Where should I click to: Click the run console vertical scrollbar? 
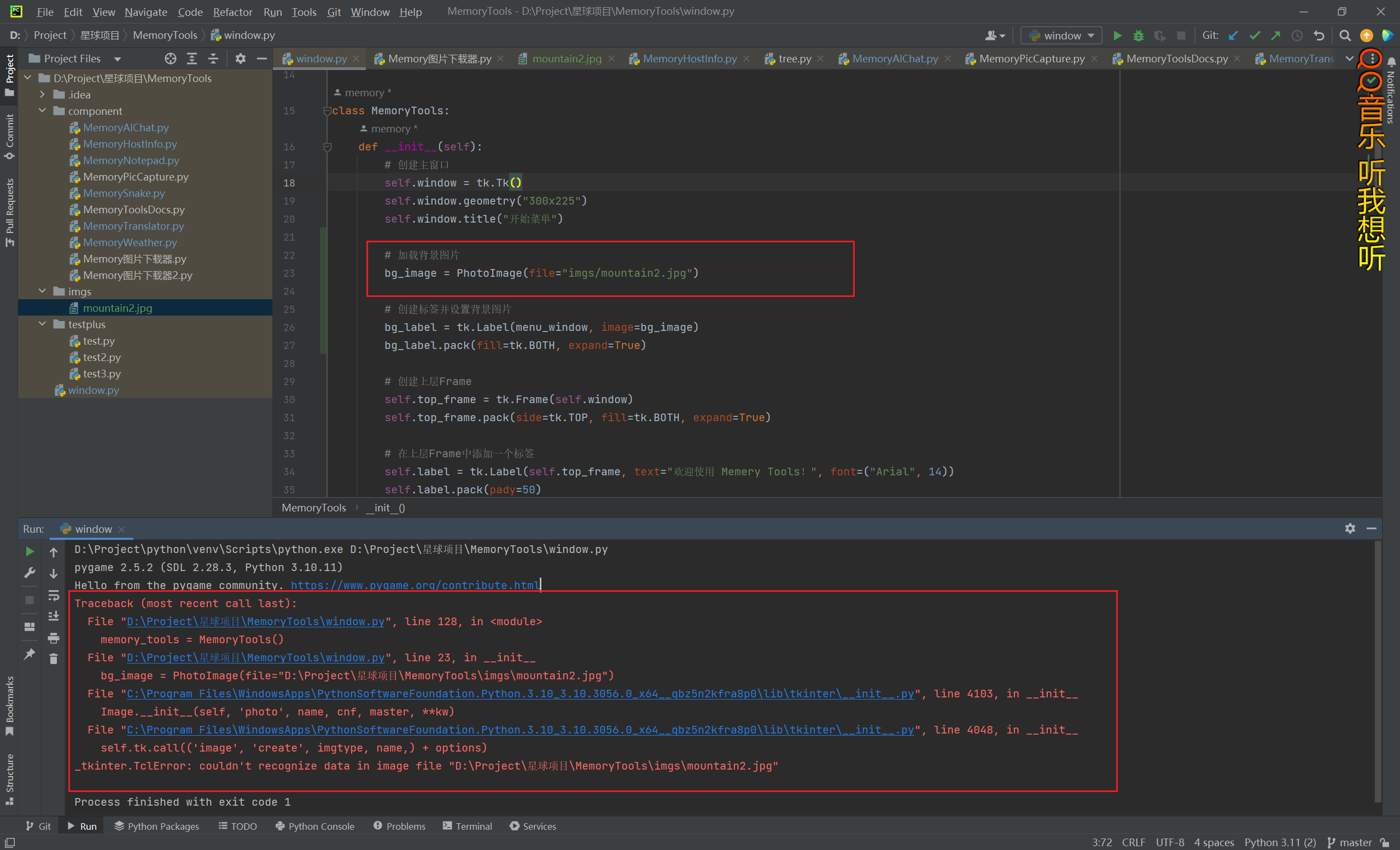pos(1377,671)
